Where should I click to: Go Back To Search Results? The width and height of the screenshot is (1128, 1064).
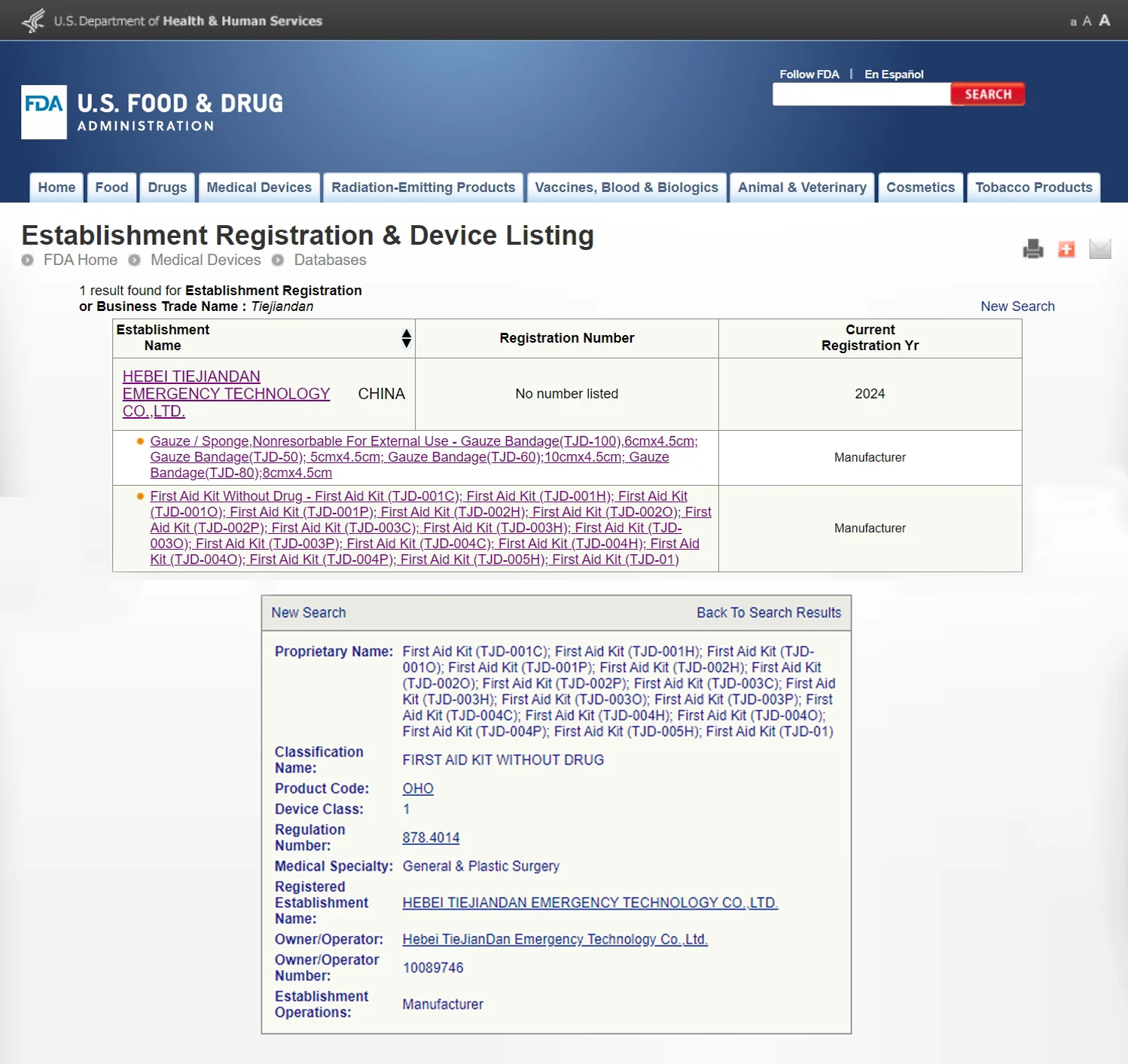point(769,613)
